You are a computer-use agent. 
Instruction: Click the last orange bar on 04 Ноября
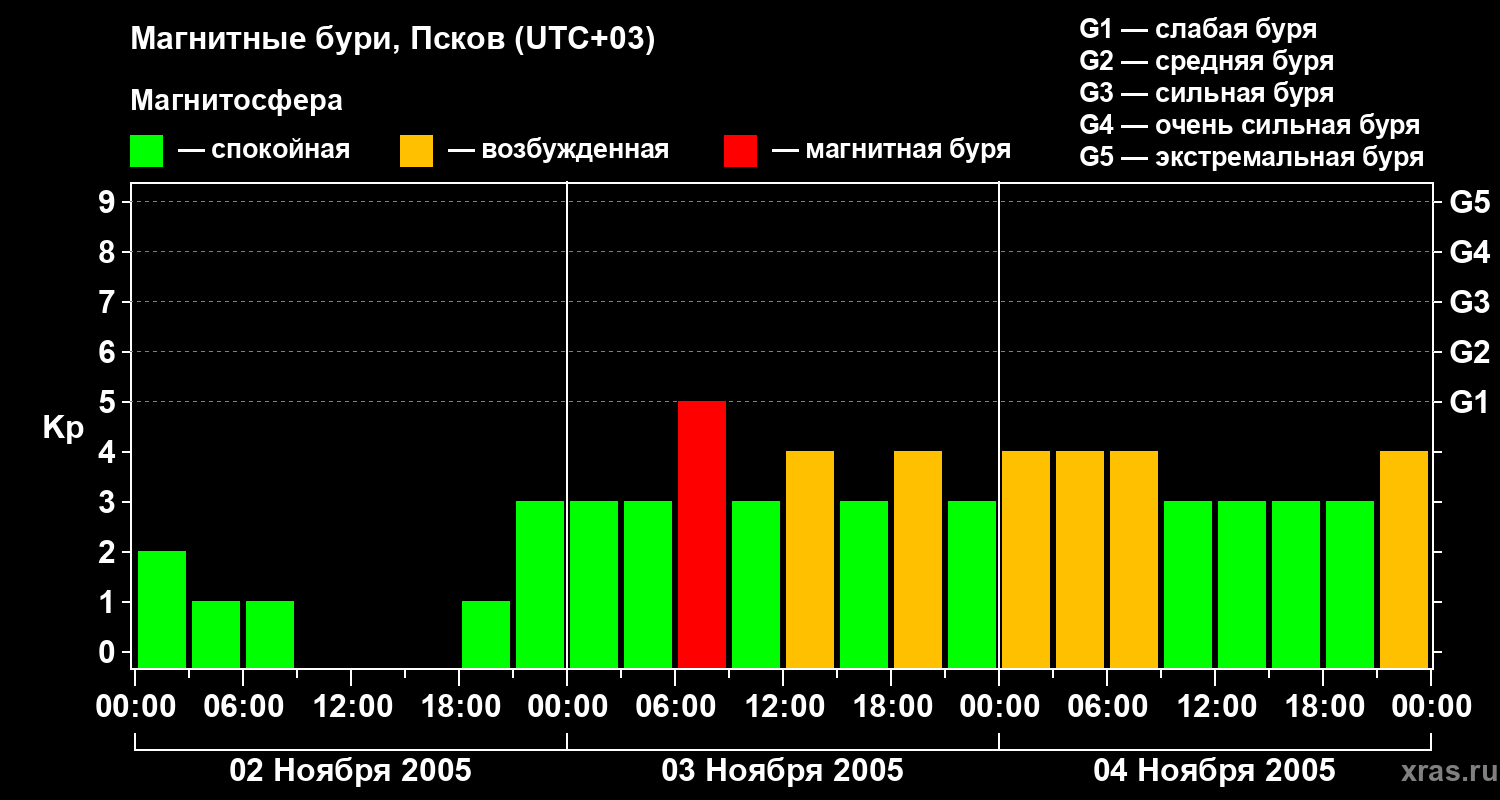click(x=1404, y=559)
